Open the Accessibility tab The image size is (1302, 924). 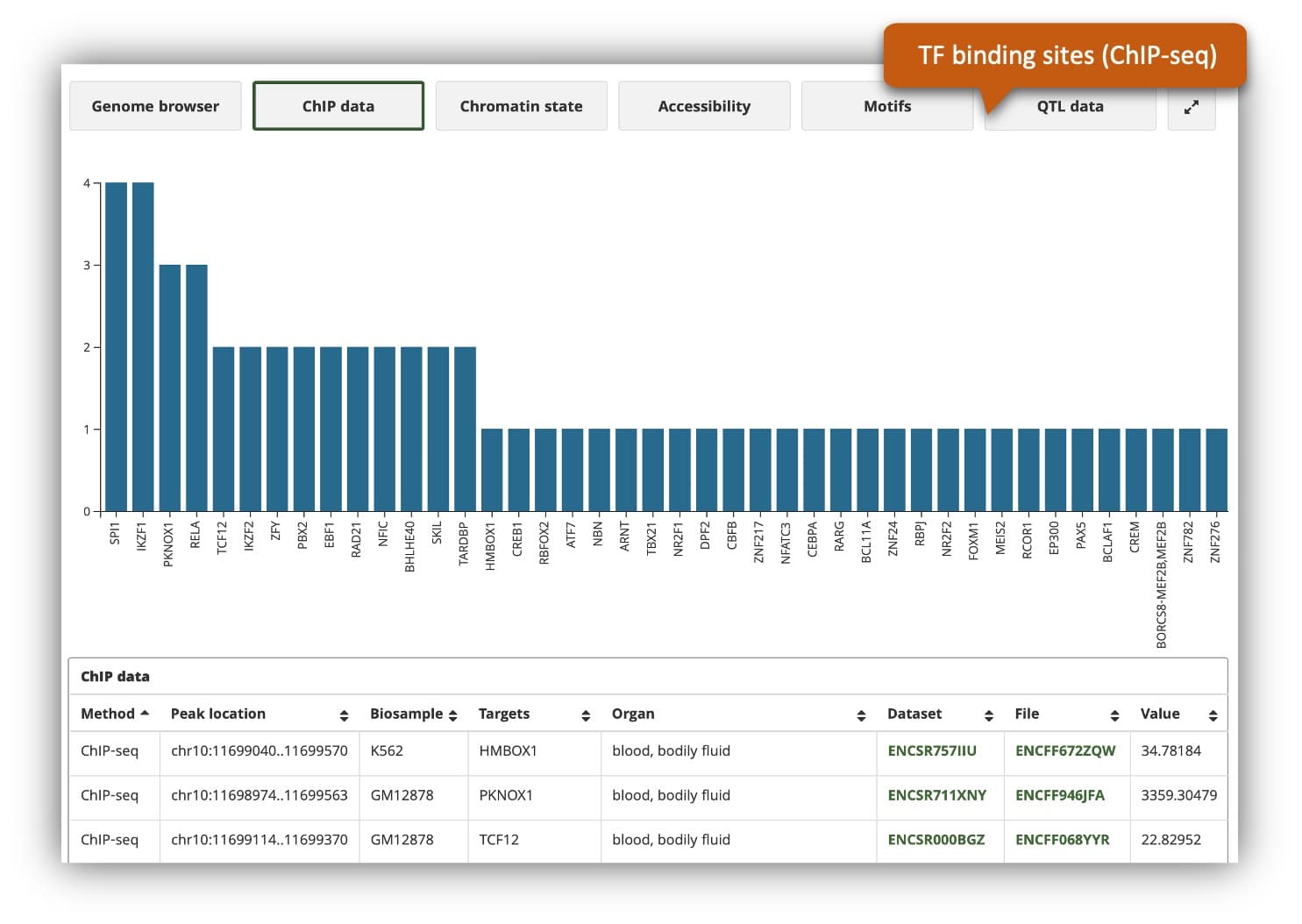click(704, 106)
